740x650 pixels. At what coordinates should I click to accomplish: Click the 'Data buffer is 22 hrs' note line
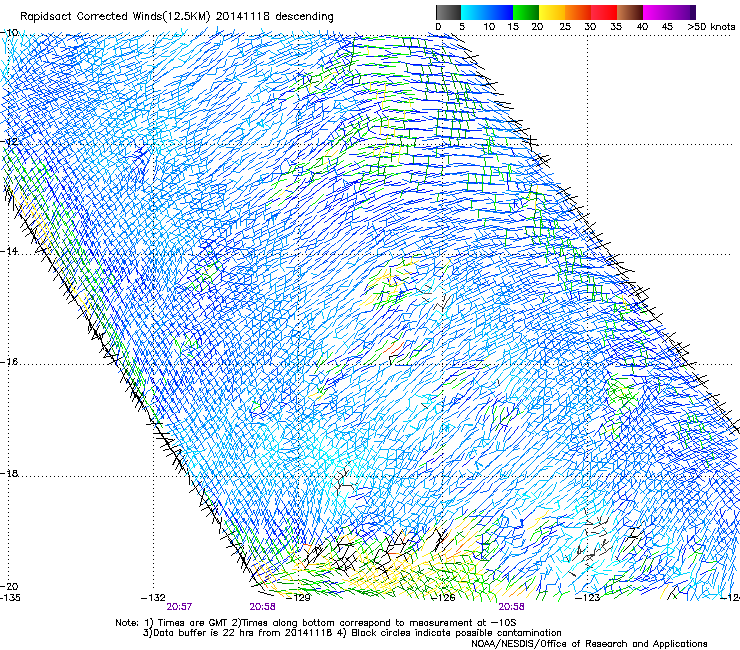[352, 633]
